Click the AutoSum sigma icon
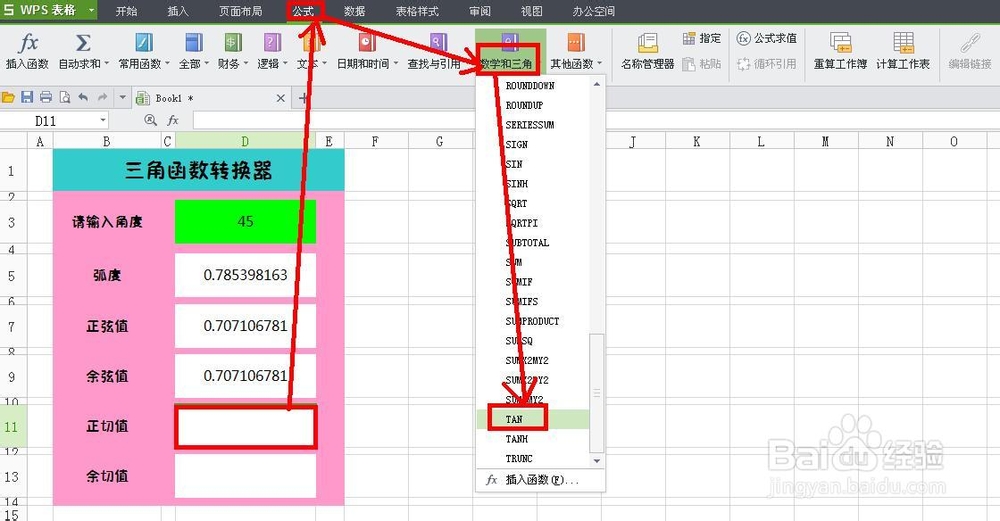 [x=82, y=43]
